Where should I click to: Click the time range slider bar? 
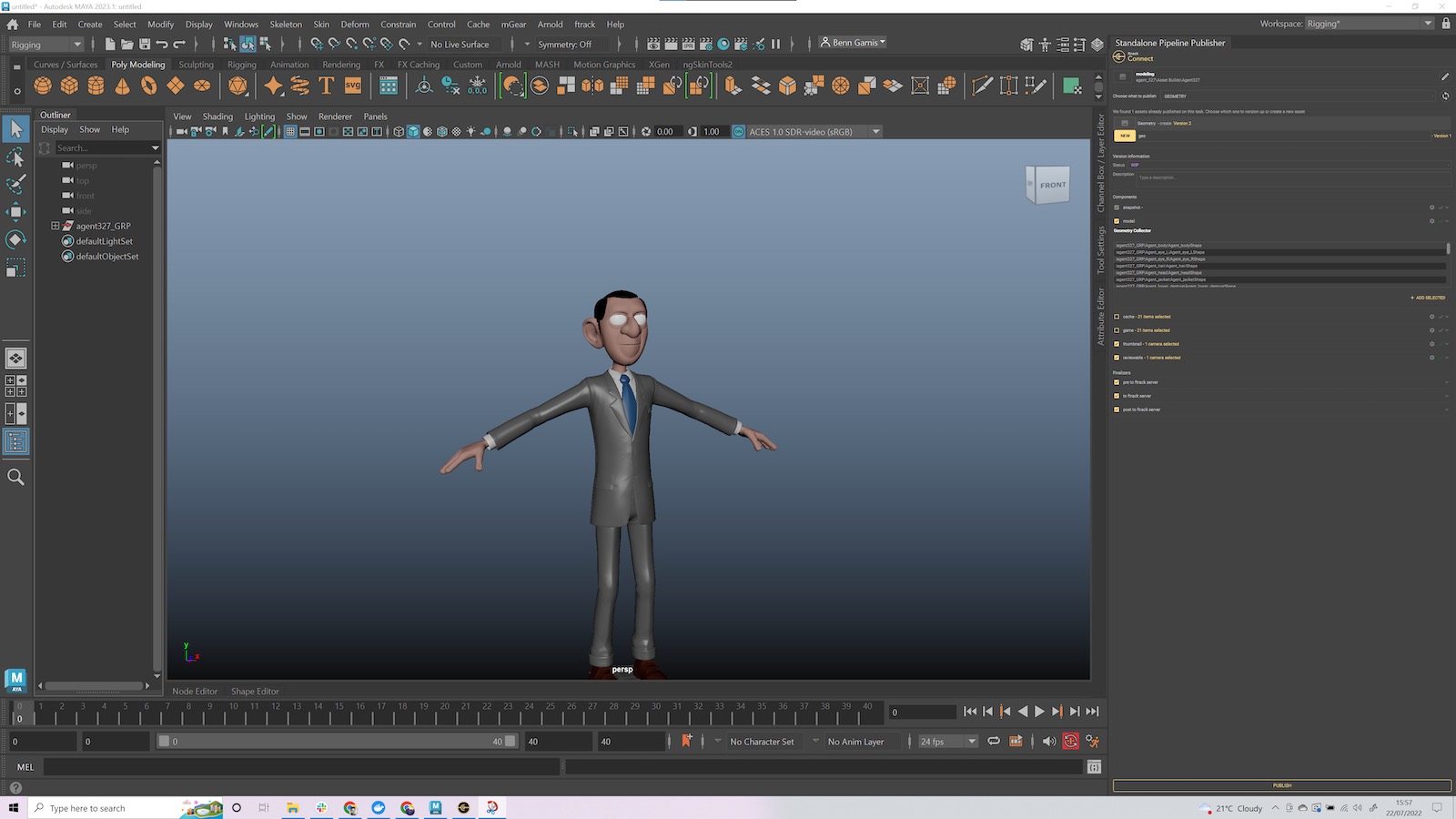click(x=337, y=742)
